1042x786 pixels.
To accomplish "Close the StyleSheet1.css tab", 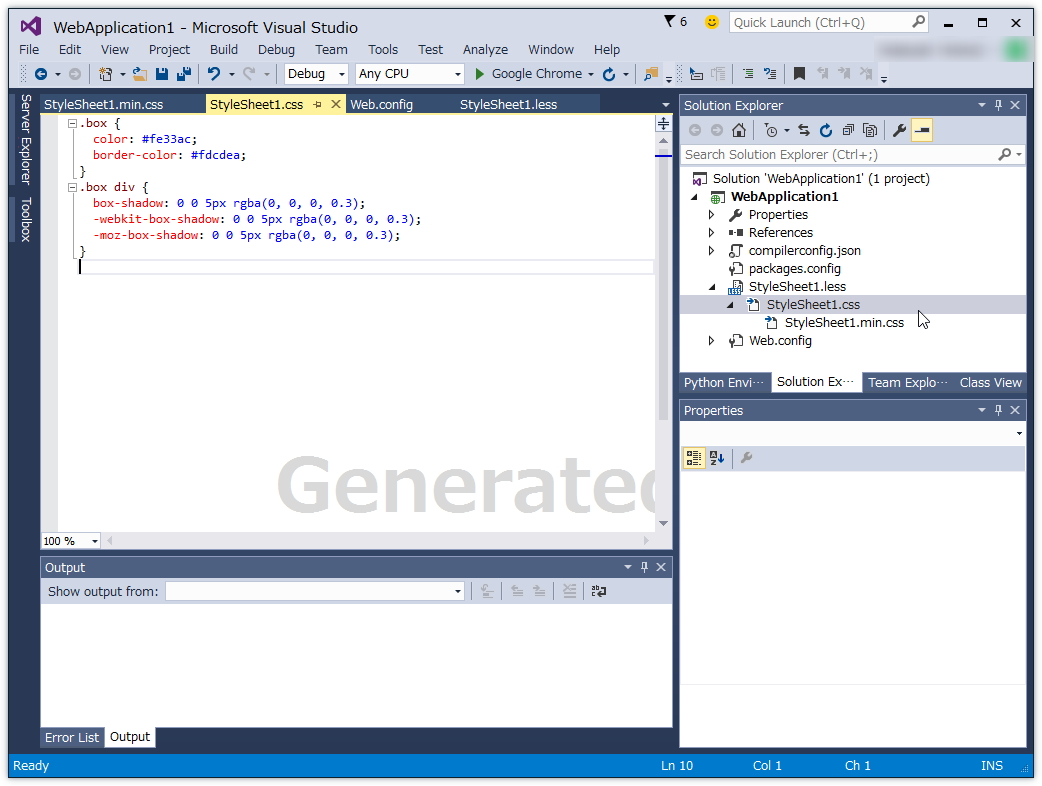I will pyautogui.click(x=336, y=104).
